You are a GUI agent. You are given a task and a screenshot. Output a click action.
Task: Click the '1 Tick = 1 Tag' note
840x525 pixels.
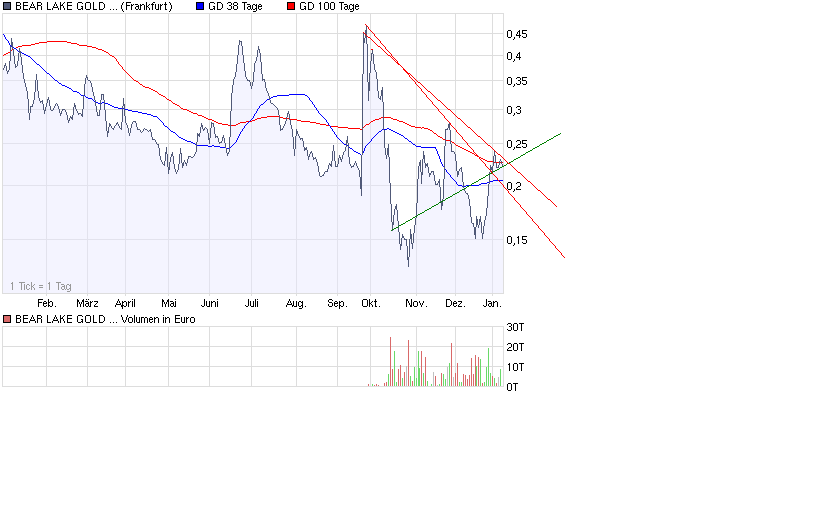(41, 286)
